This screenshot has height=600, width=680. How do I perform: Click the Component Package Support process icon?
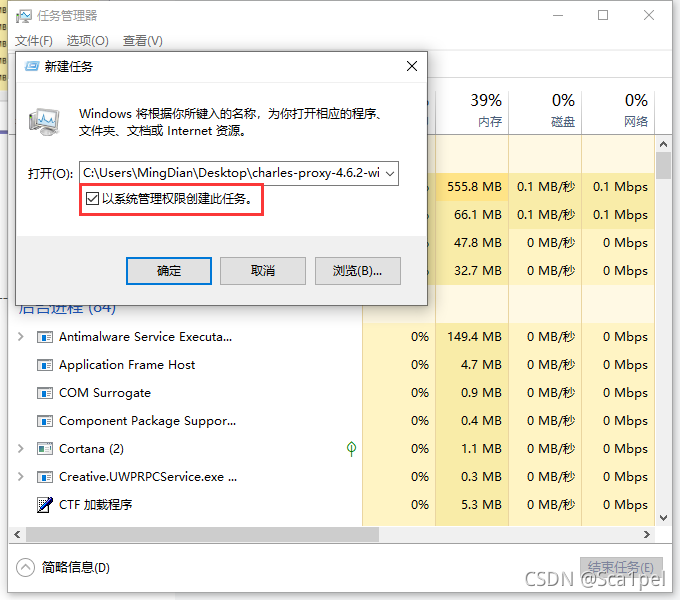tap(45, 421)
